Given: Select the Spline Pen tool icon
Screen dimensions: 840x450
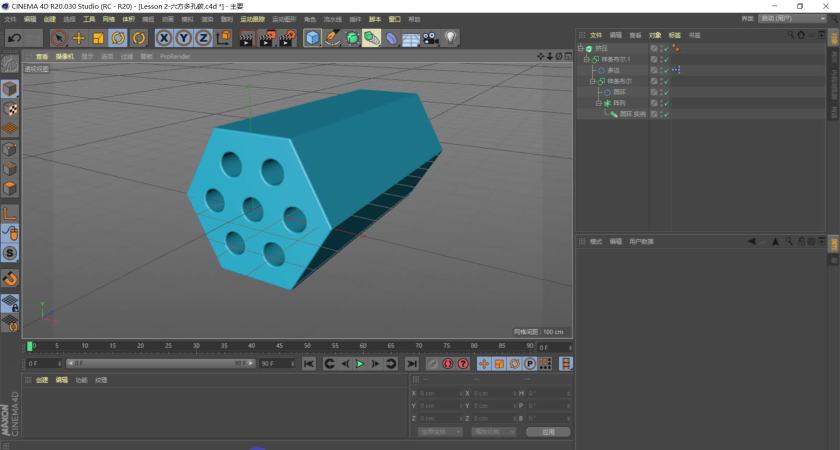Looking at the screenshot, I should (x=333, y=38).
